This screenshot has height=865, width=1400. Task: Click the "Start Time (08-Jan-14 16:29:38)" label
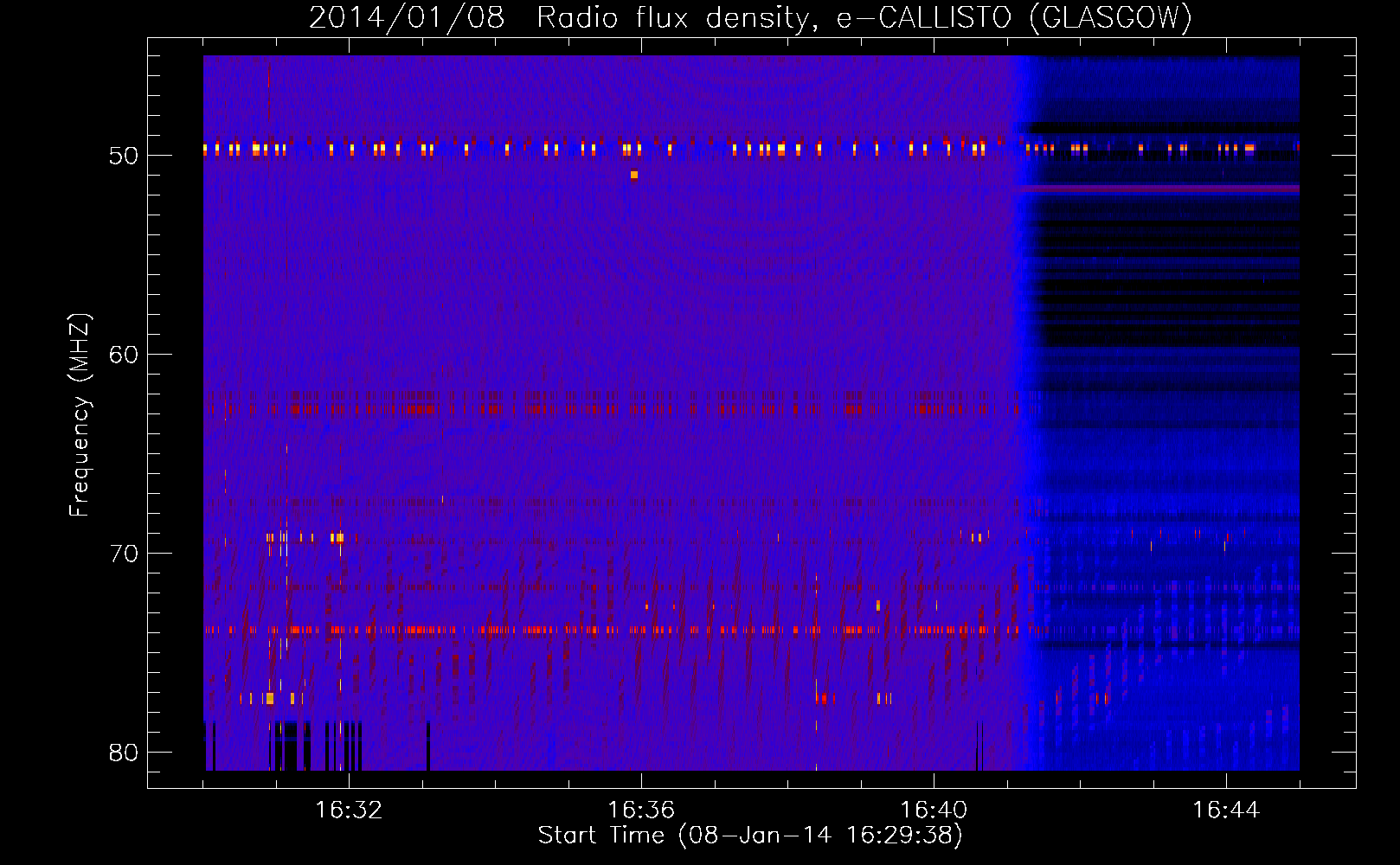point(750,836)
